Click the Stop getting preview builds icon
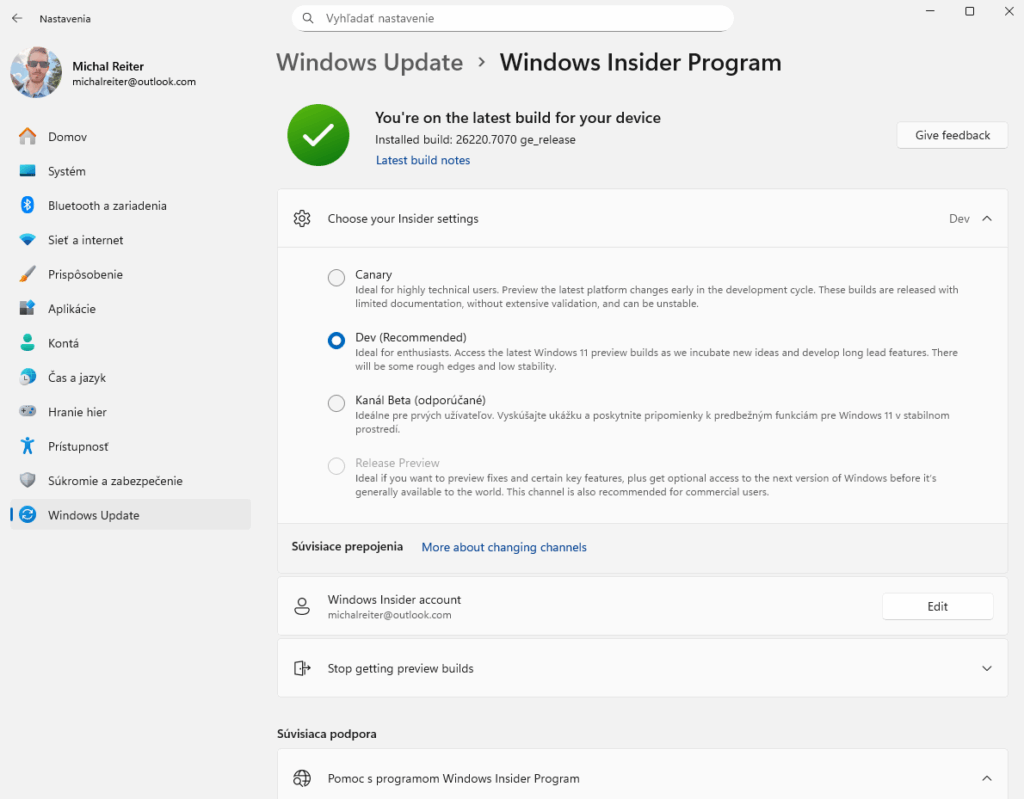Viewport: 1024px width, 799px height. [x=302, y=668]
